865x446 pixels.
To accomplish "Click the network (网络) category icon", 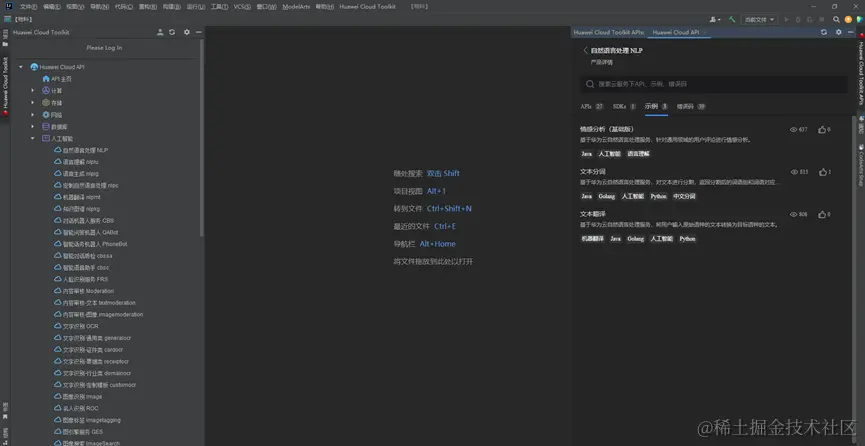I will pos(46,115).
